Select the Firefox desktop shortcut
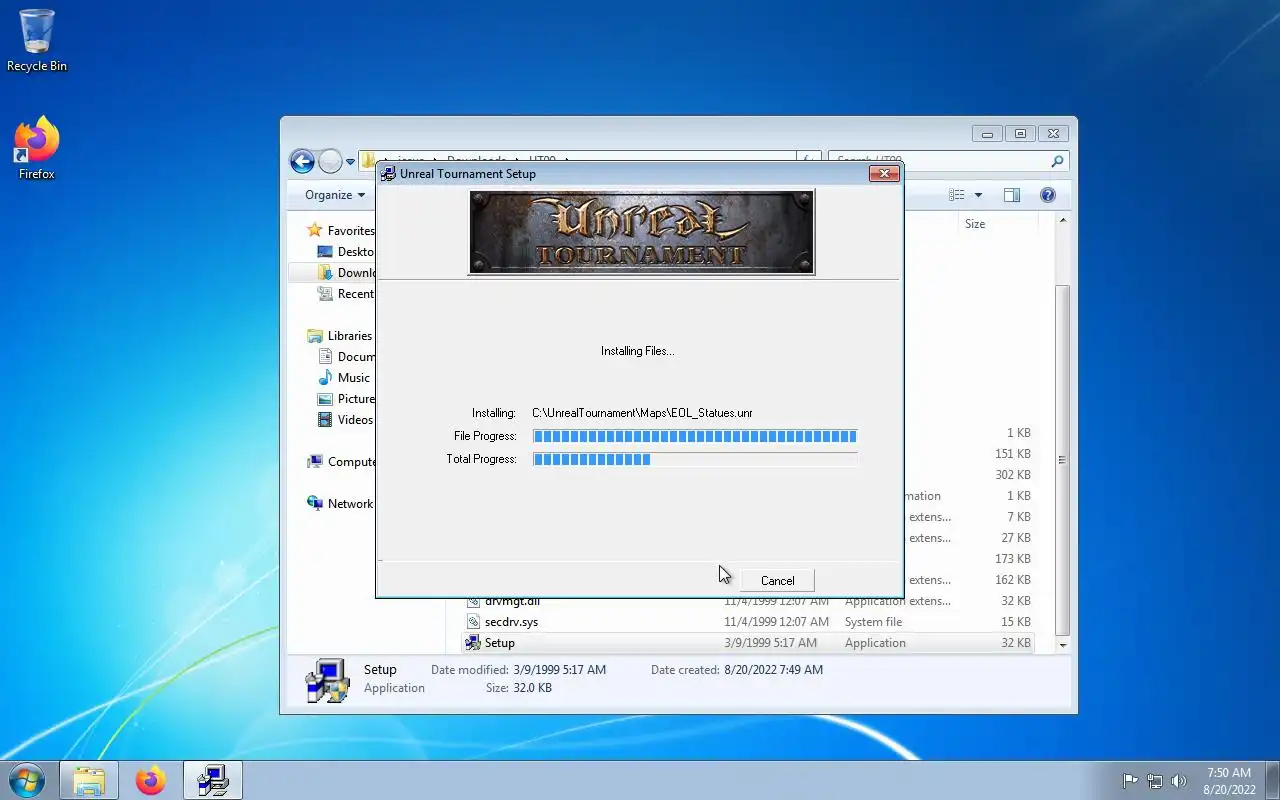Screen dimensions: 1280x800 click(x=37, y=148)
